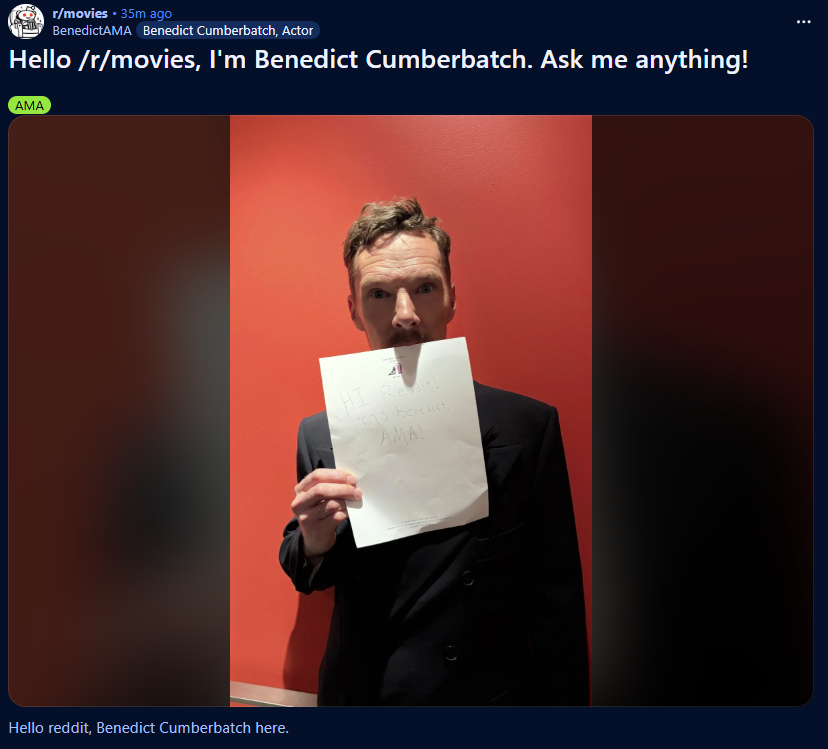Click the right blurred image background

coord(702,410)
